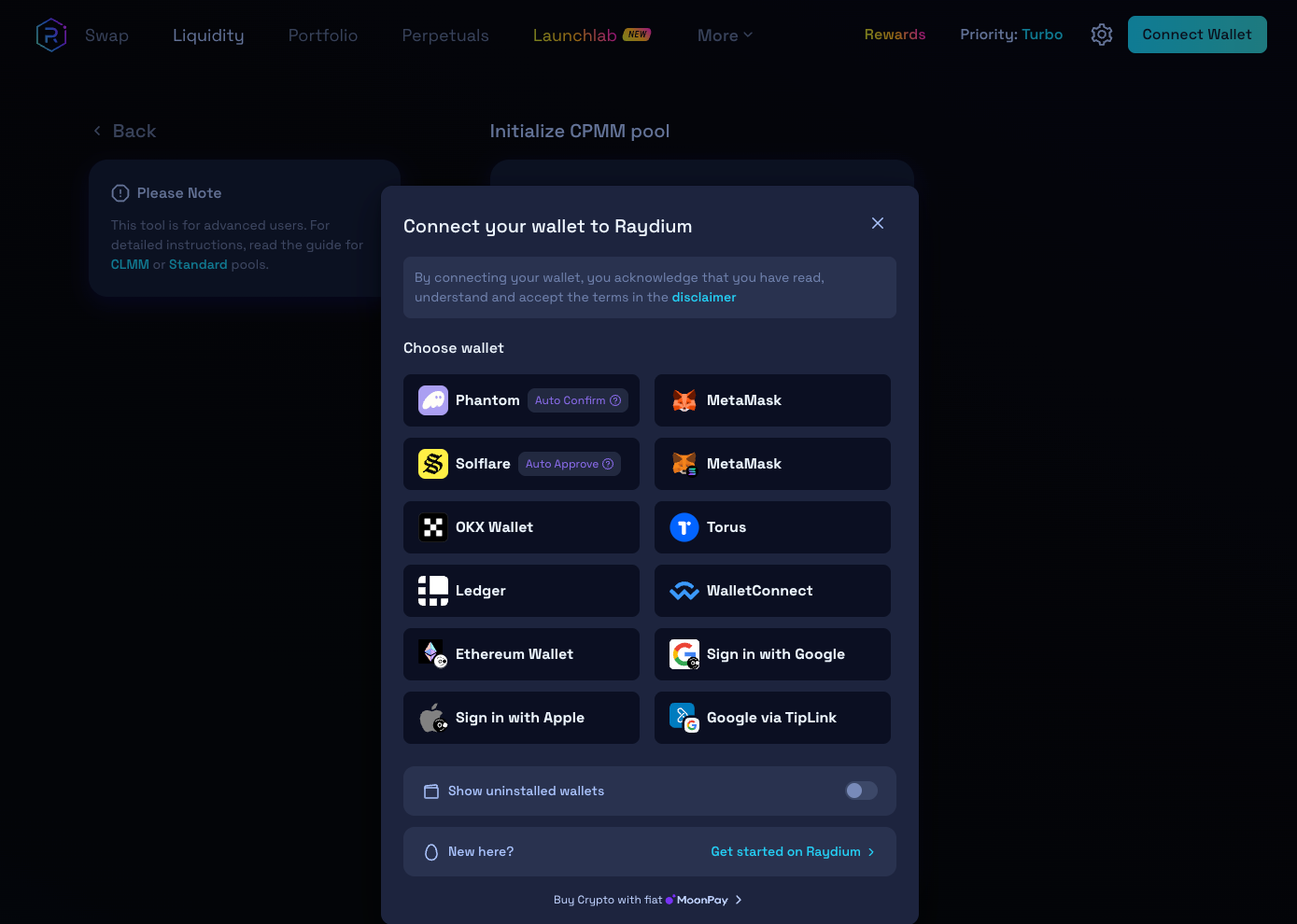
Task: Open the disclaimer link
Action: pos(704,297)
